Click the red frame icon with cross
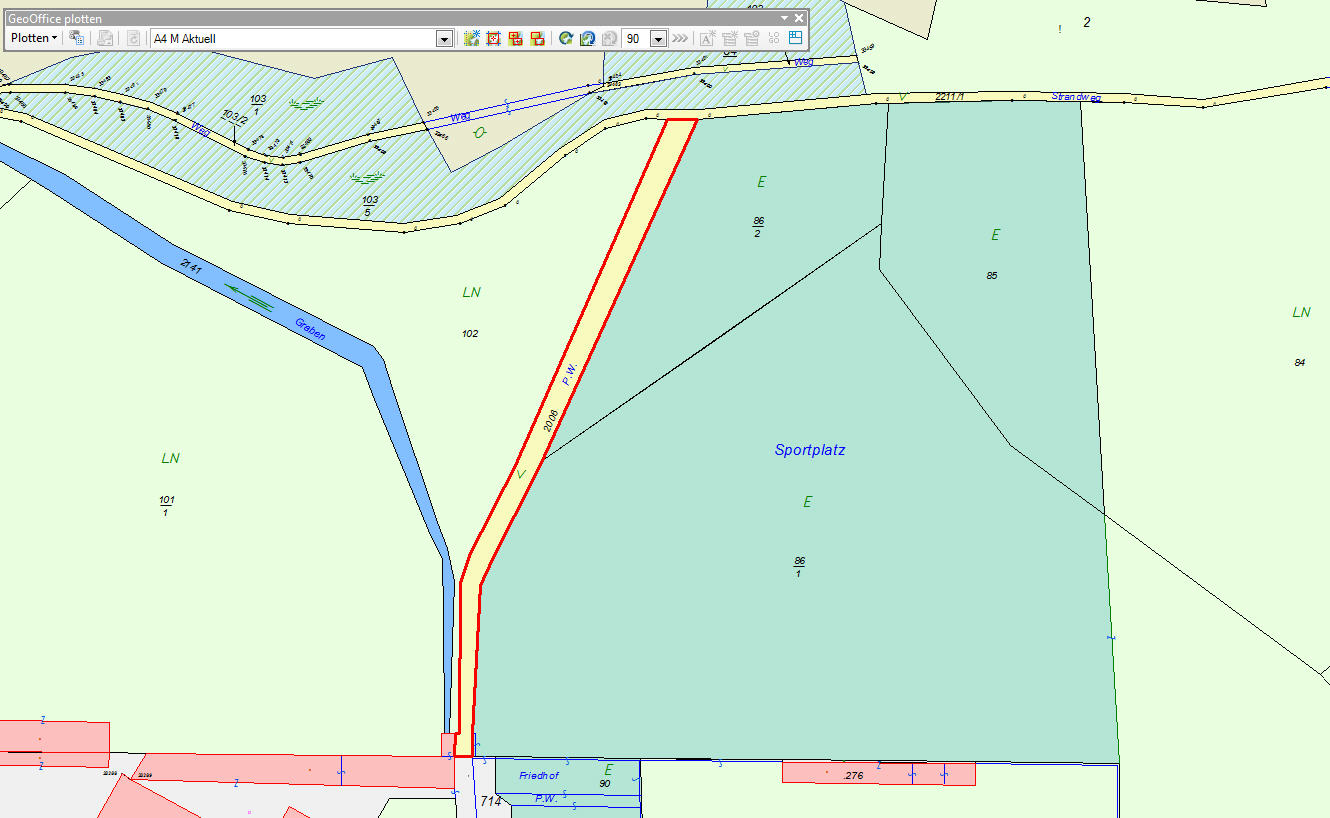 coord(493,38)
